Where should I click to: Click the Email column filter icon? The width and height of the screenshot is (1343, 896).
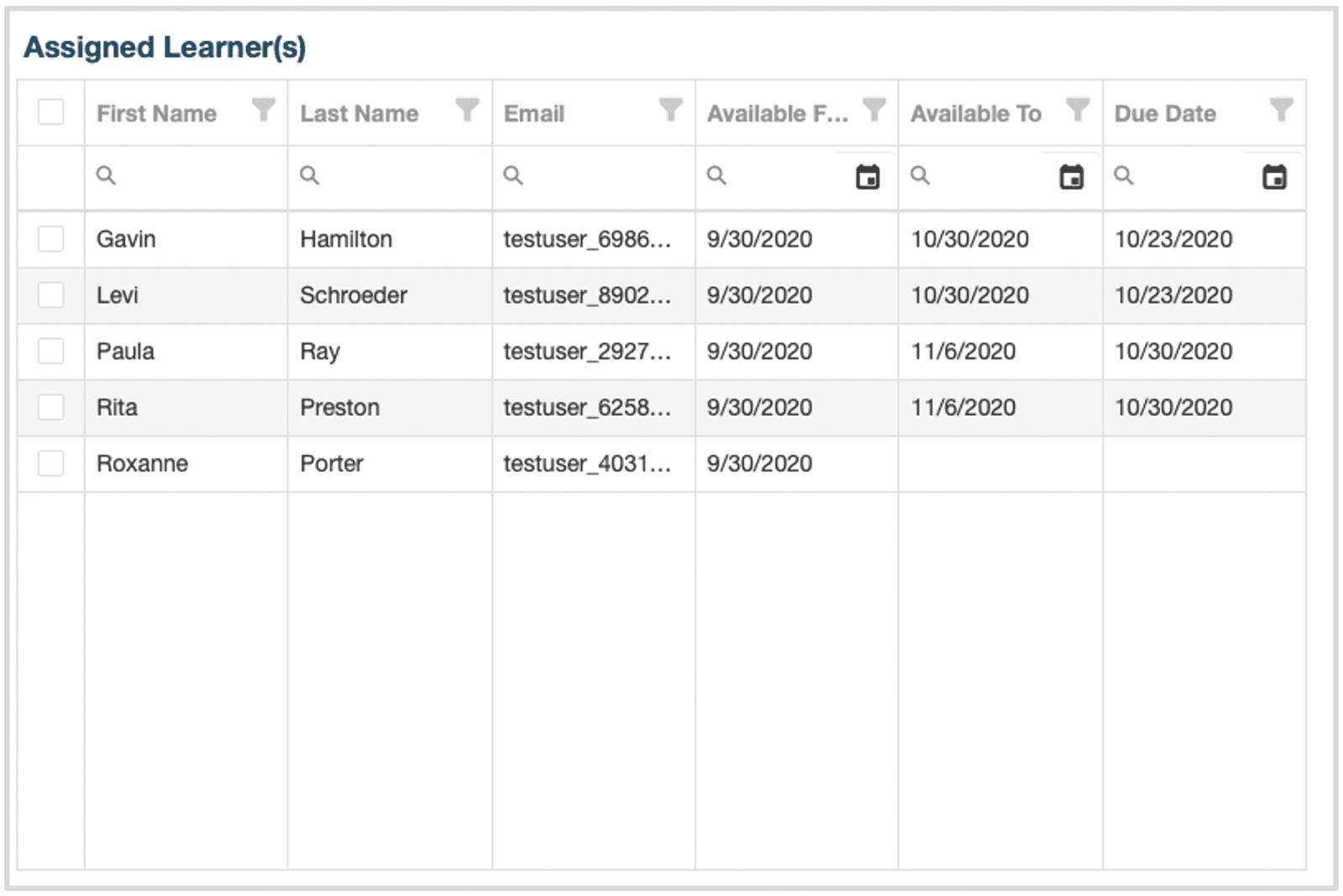pyautogui.click(x=670, y=110)
